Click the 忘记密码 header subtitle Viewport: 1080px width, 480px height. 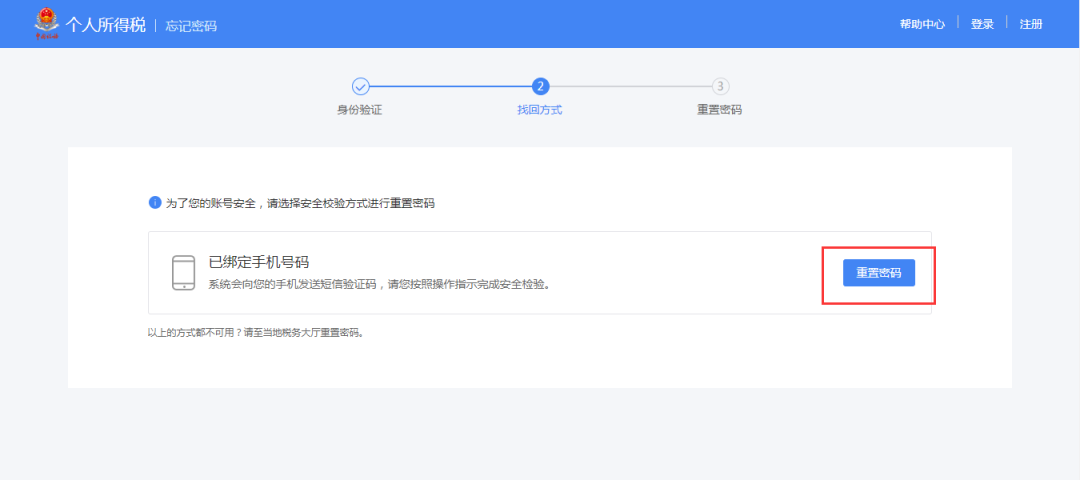coord(190,25)
